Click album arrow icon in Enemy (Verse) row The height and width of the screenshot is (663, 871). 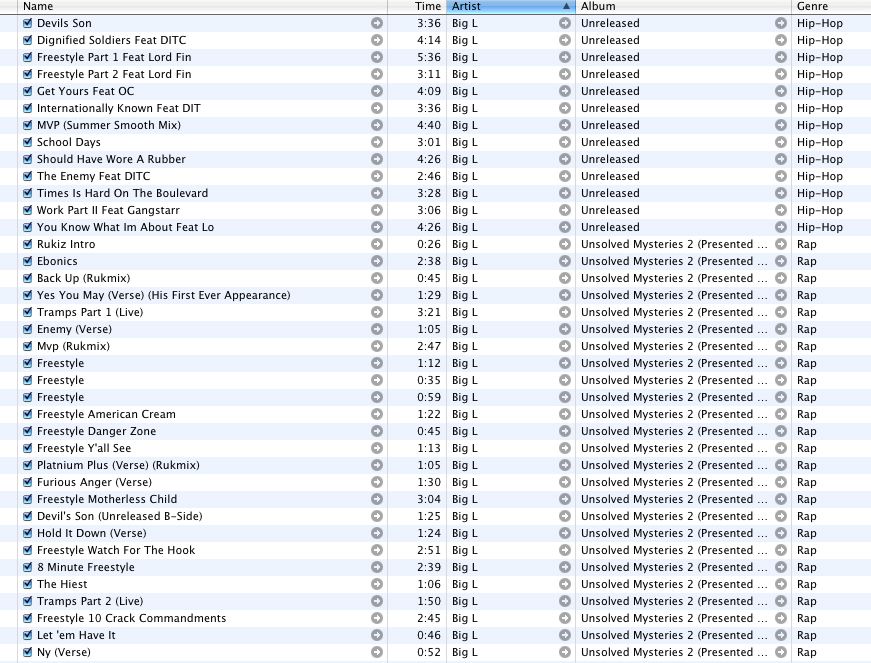[x=781, y=329]
